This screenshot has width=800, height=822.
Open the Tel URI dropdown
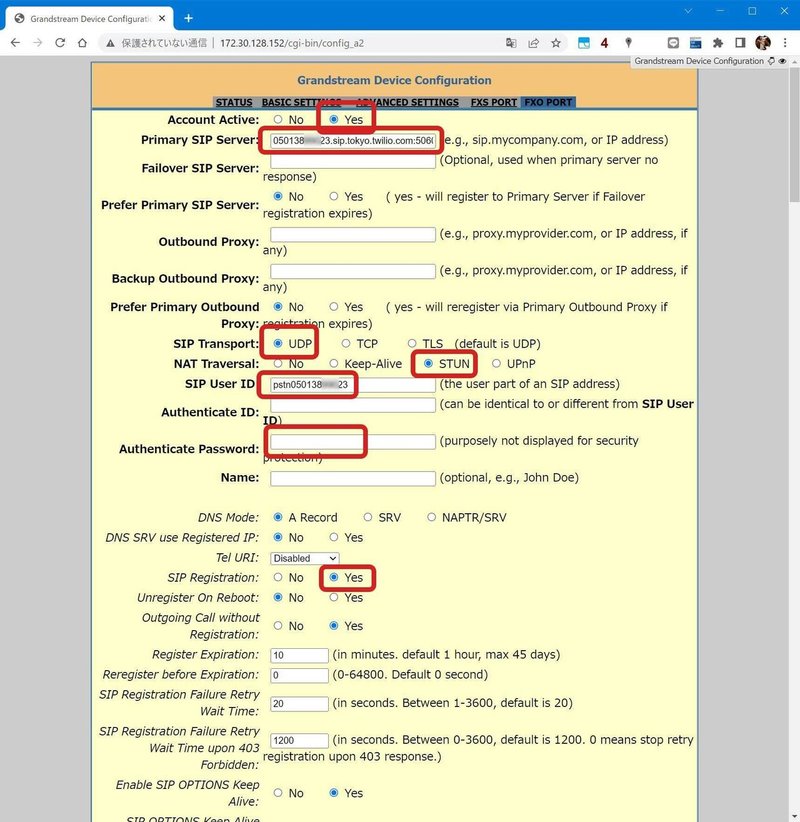tap(305, 558)
